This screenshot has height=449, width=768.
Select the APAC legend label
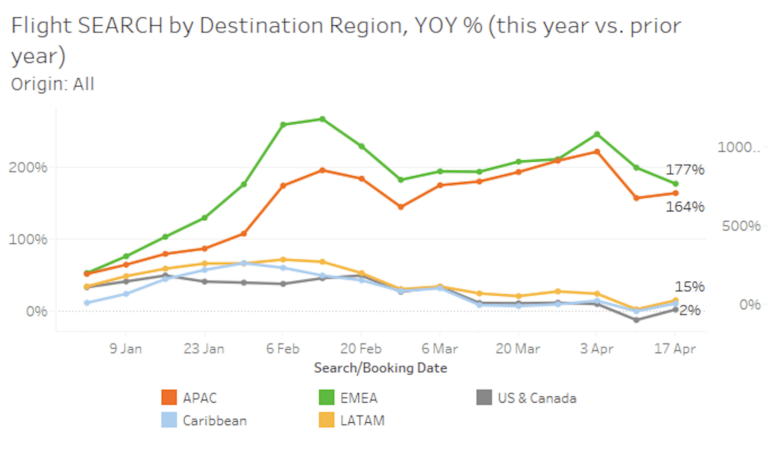(x=200, y=398)
